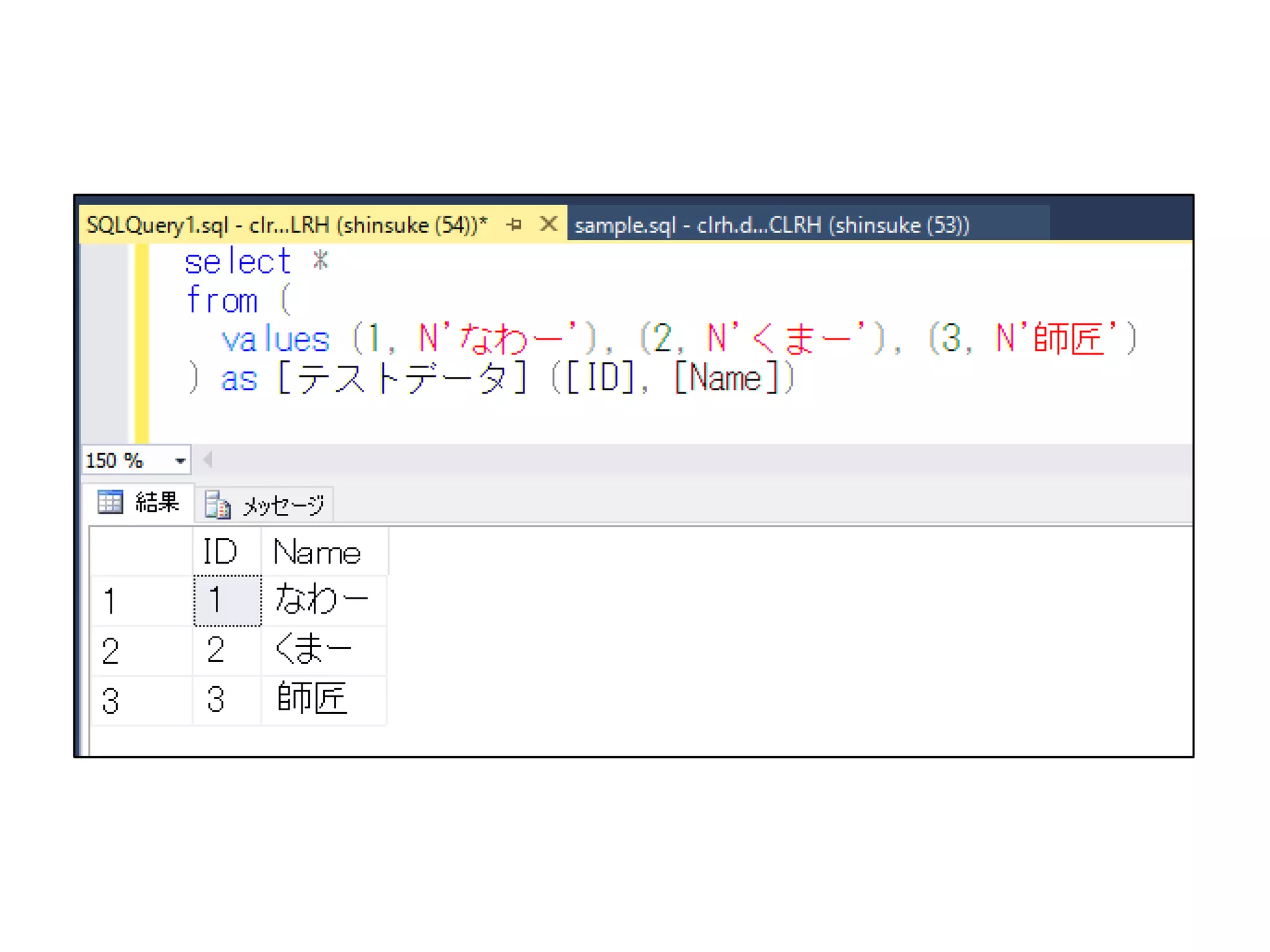1270x952 pixels.
Task: Select row header 2 in results
Action: click(141, 651)
